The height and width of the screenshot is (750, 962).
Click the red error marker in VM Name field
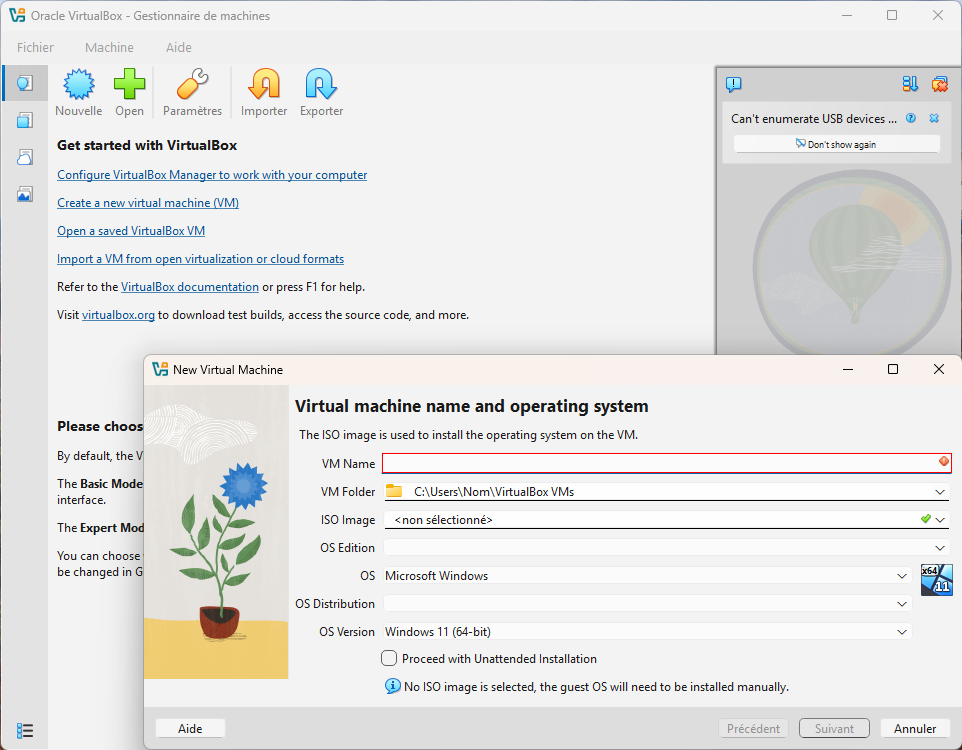(944, 462)
